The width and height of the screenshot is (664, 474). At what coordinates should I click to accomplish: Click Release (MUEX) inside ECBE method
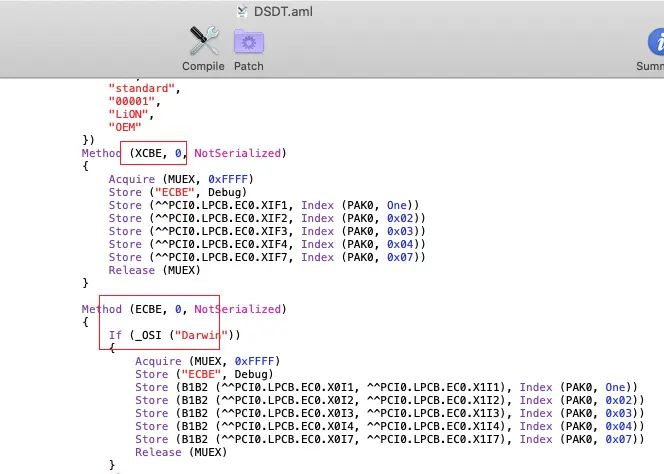tap(181, 452)
